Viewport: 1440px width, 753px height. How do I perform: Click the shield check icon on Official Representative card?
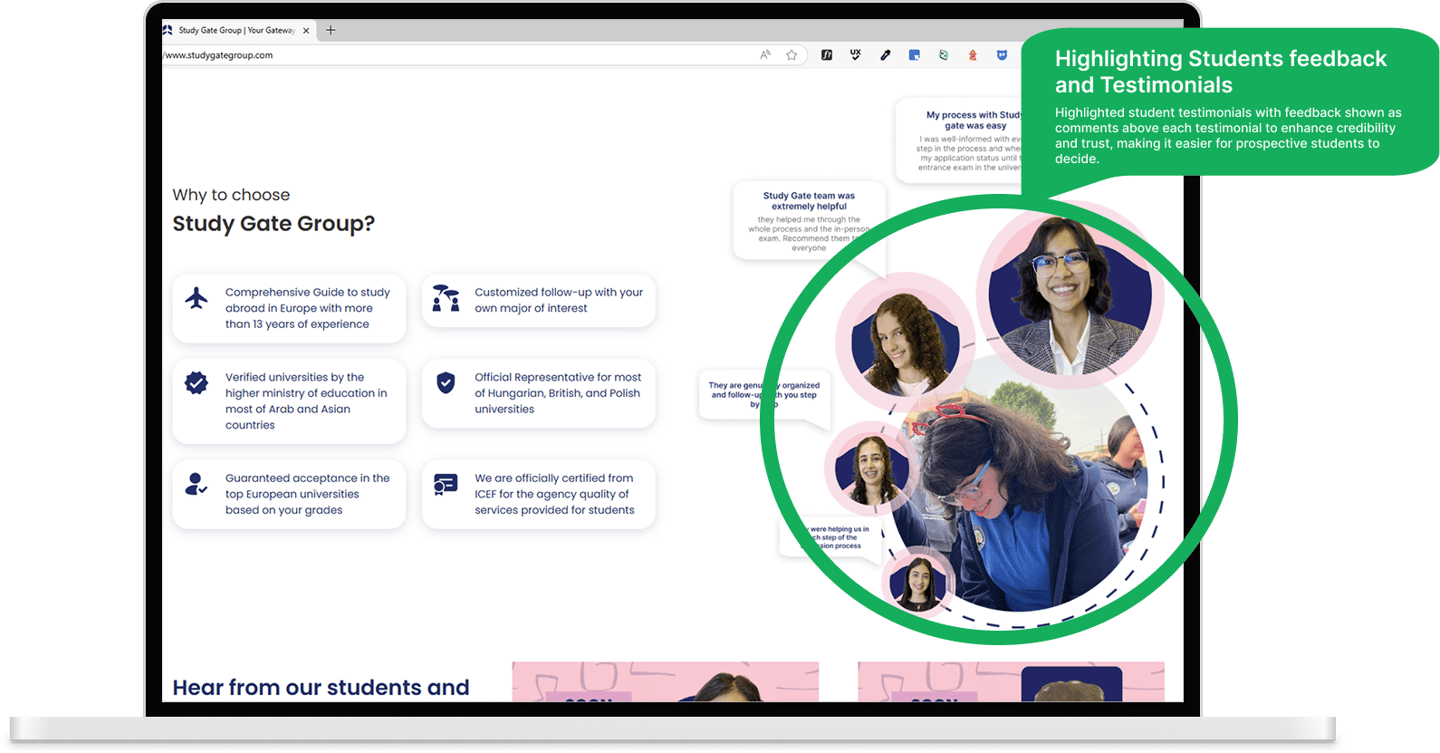[x=446, y=383]
